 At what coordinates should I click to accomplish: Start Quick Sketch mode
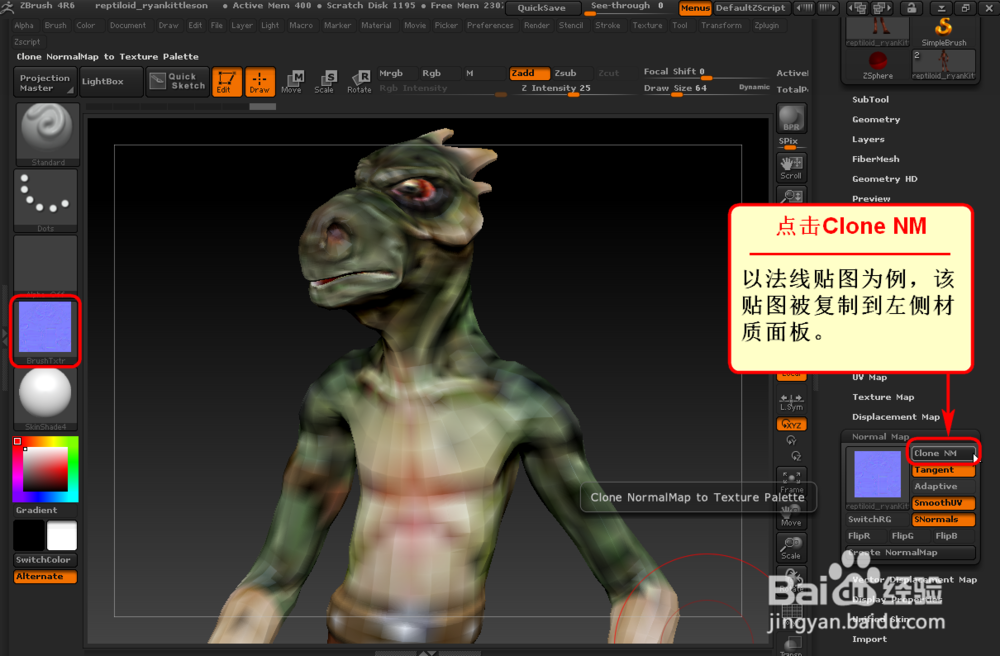[177, 81]
